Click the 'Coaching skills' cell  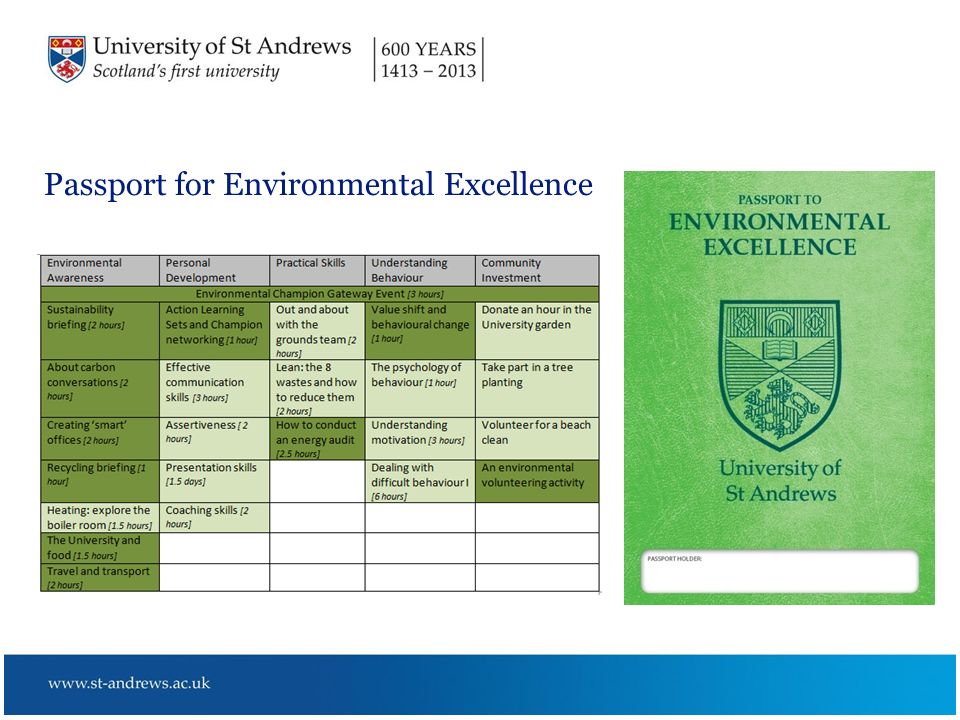[x=214, y=517]
